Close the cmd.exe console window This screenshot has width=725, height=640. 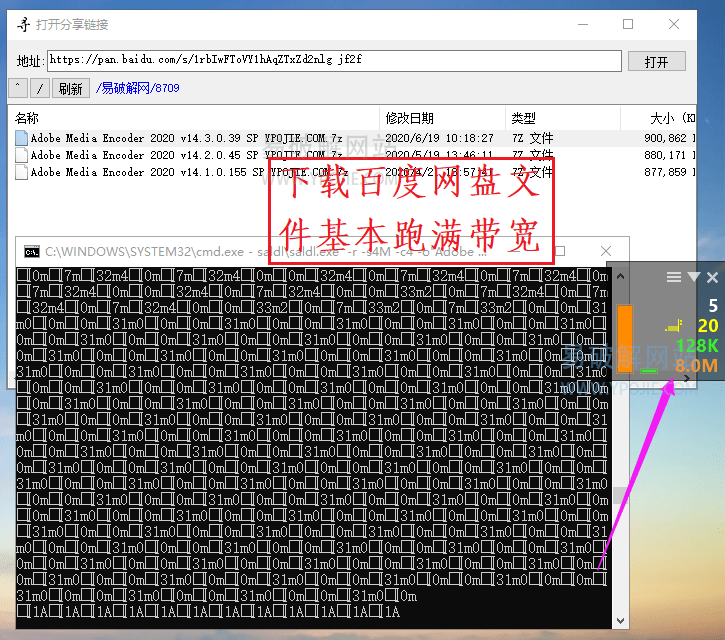[x=606, y=251]
